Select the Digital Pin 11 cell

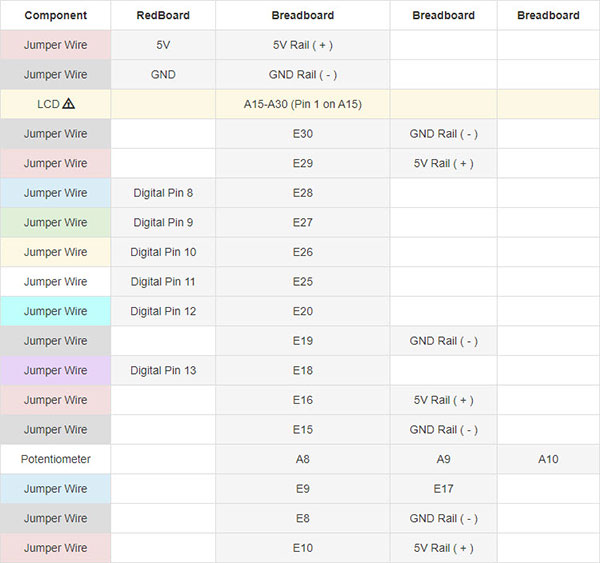point(163,282)
